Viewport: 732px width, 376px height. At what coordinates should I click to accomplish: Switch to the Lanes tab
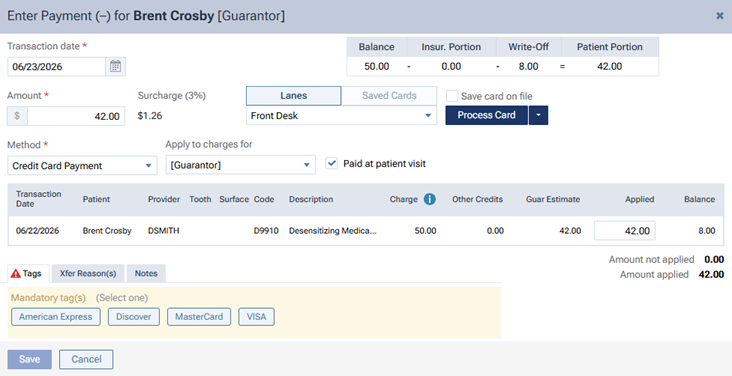294,96
